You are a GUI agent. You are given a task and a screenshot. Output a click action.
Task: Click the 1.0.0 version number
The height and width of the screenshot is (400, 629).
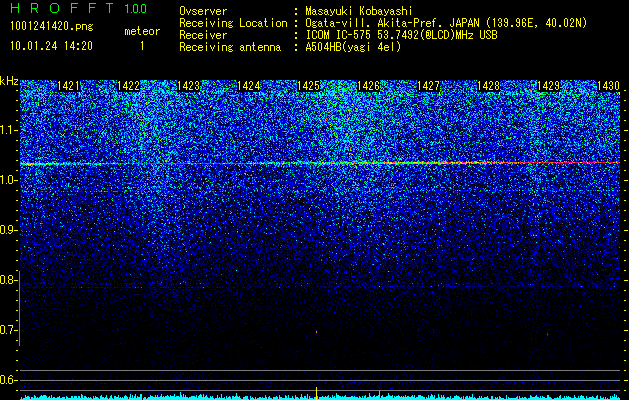(136, 9)
